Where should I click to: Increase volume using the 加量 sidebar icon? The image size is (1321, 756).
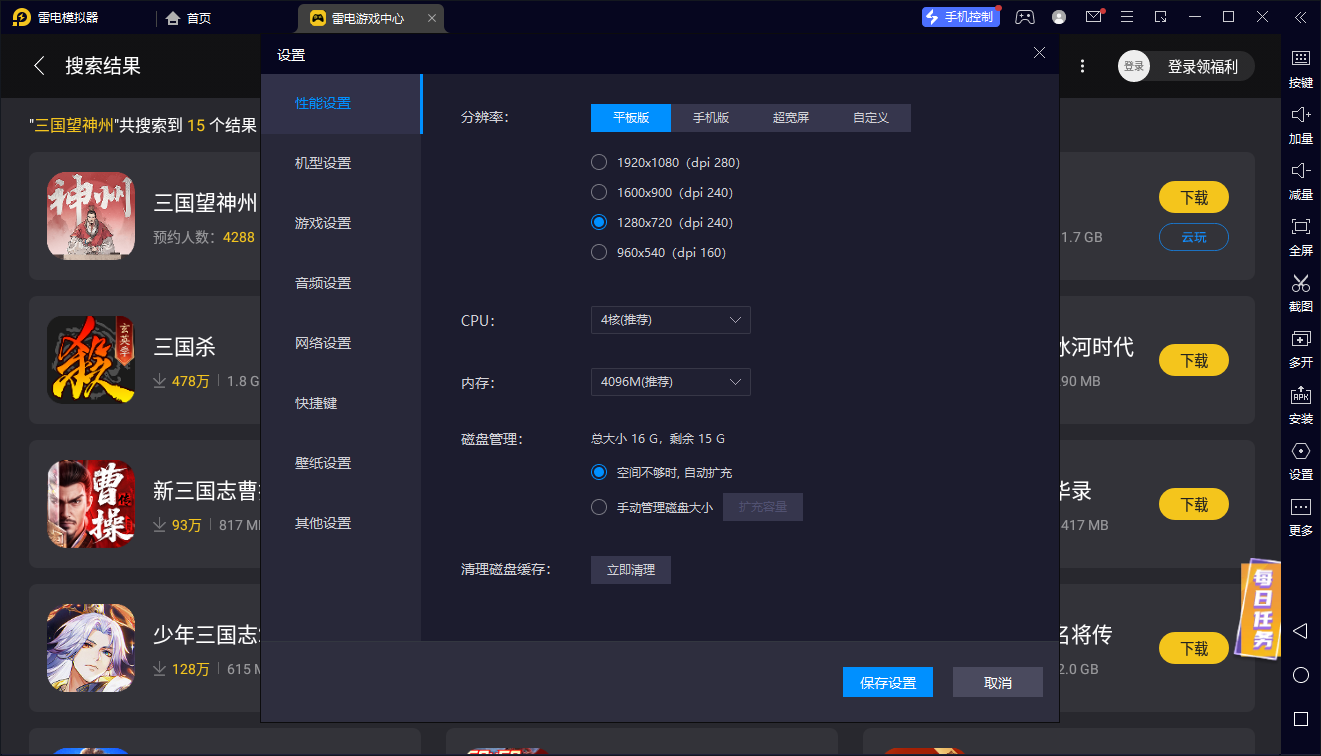pyautogui.click(x=1300, y=125)
